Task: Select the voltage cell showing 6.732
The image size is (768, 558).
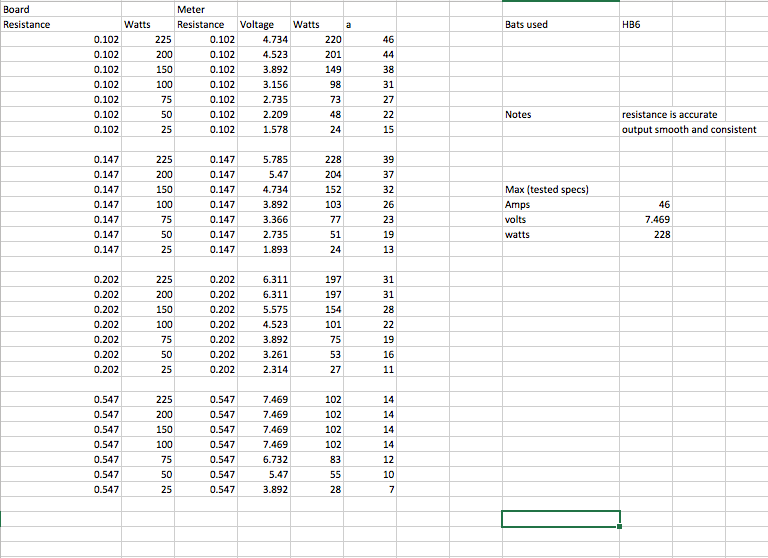Action: click(263, 460)
